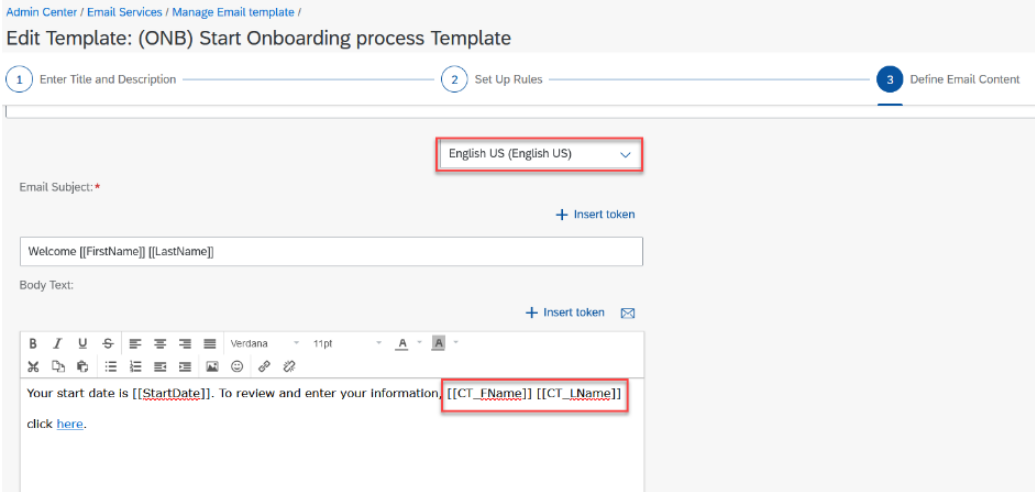
Task: Toggle italic formatting button
Action: pos(58,343)
